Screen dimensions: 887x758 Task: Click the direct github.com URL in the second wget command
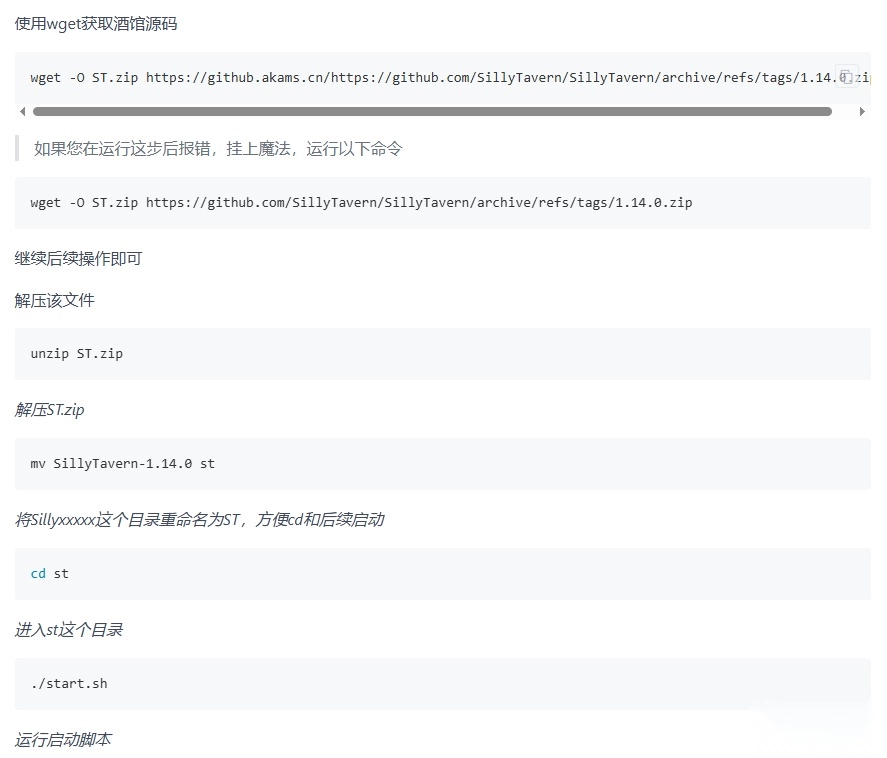[x=419, y=203]
